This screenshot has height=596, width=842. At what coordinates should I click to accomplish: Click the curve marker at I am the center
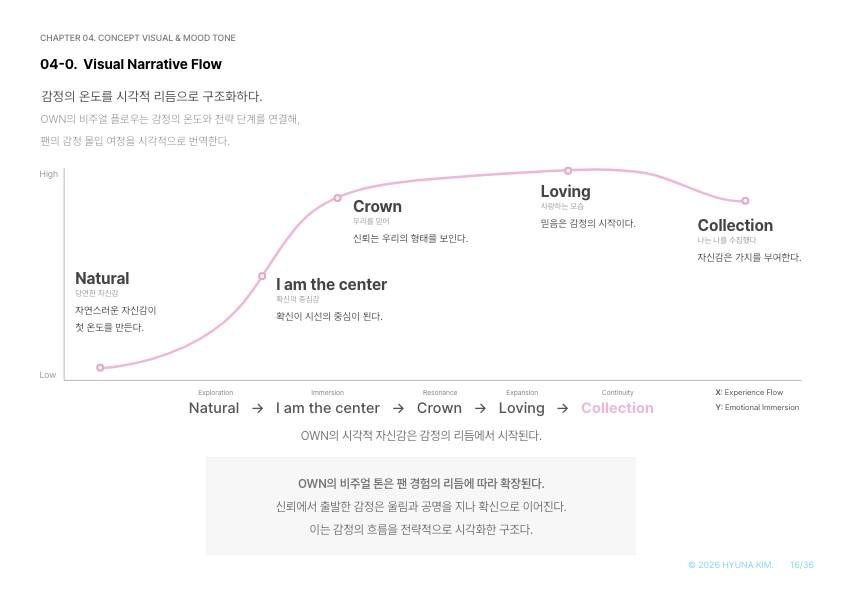point(262,276)
